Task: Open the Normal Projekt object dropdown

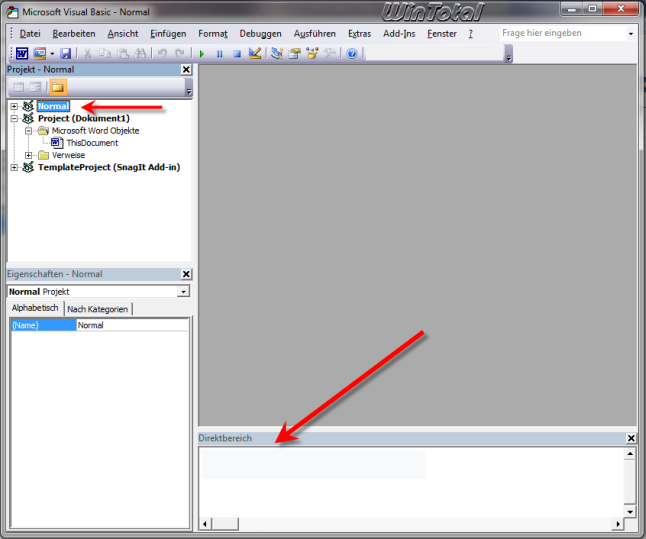Action: tap(183, 292)
